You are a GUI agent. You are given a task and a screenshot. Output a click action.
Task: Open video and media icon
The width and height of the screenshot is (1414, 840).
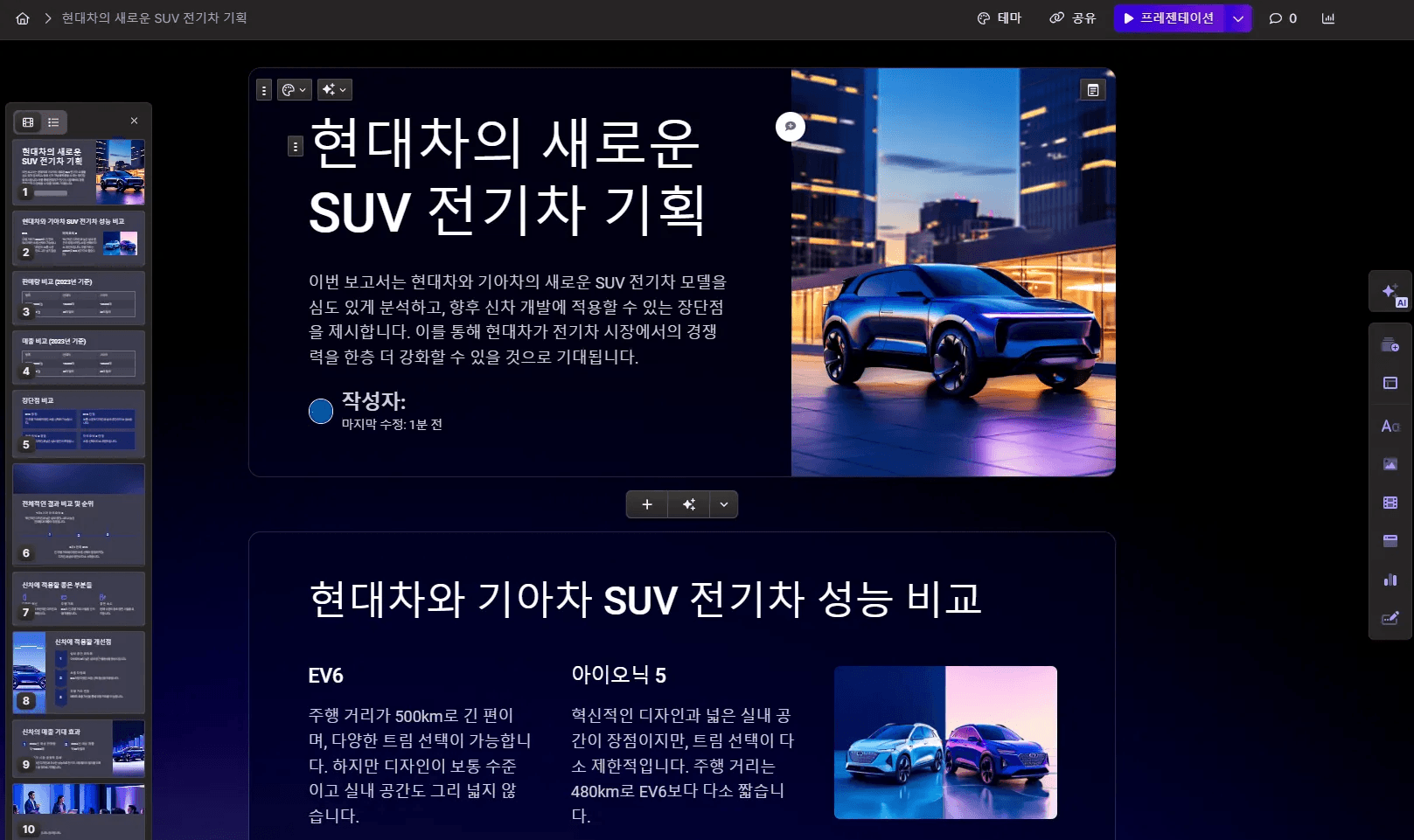(x=1390, y=503)
